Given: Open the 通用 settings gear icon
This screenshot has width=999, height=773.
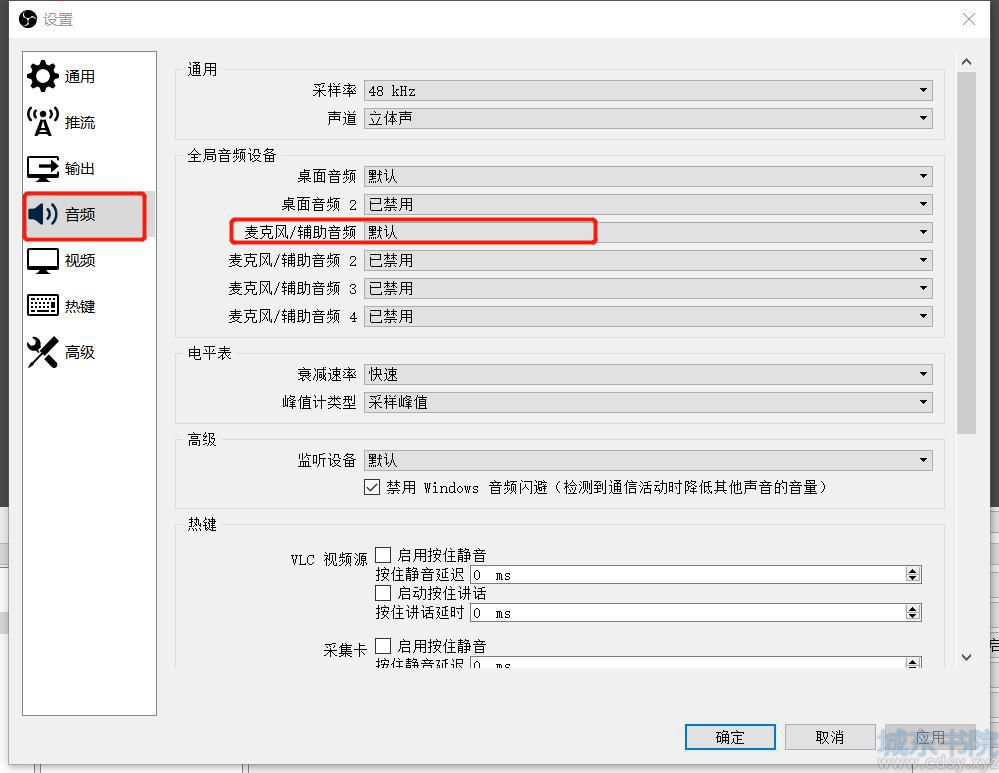Looking at the screenshot, I should click(x=43, y=76).
